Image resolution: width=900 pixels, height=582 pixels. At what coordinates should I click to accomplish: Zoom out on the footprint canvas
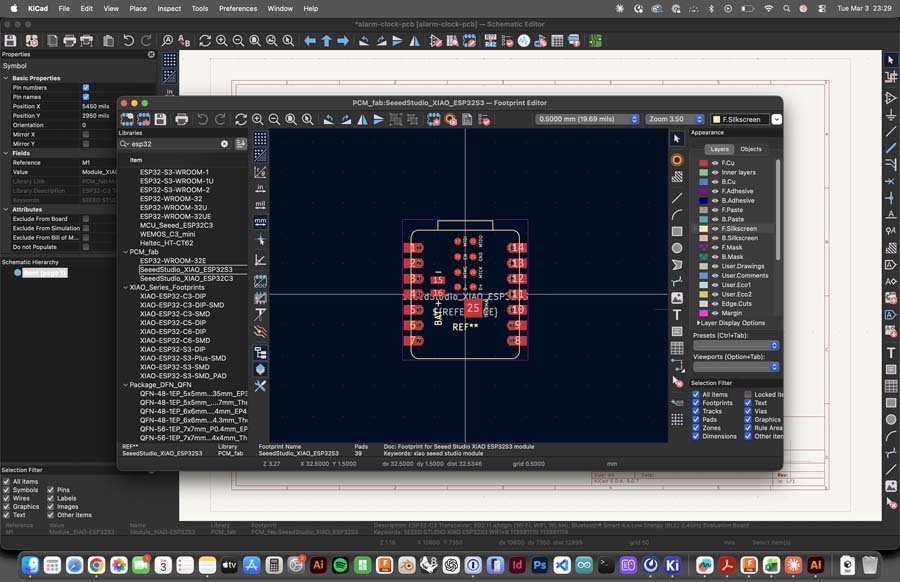(x=274, y=119)
